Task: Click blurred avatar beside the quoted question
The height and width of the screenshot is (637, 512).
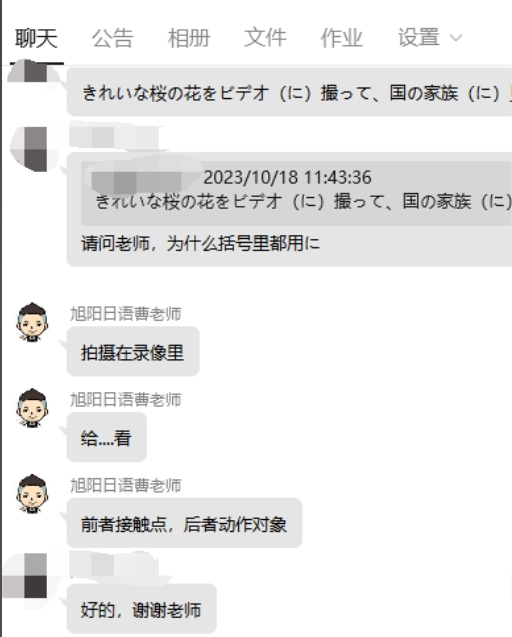Action: tap(28, 149)
